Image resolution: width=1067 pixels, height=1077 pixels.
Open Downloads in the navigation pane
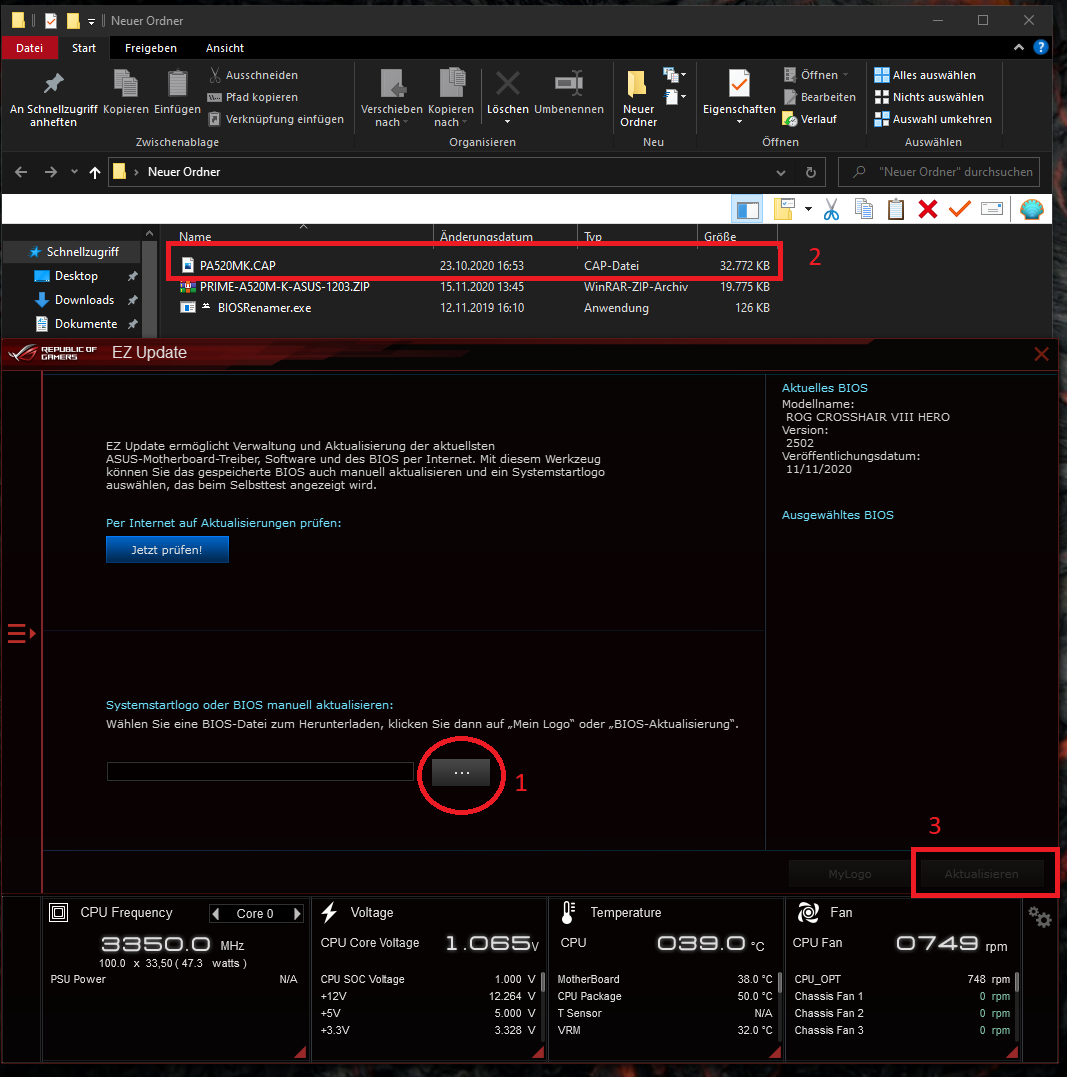tap(84, 300)
